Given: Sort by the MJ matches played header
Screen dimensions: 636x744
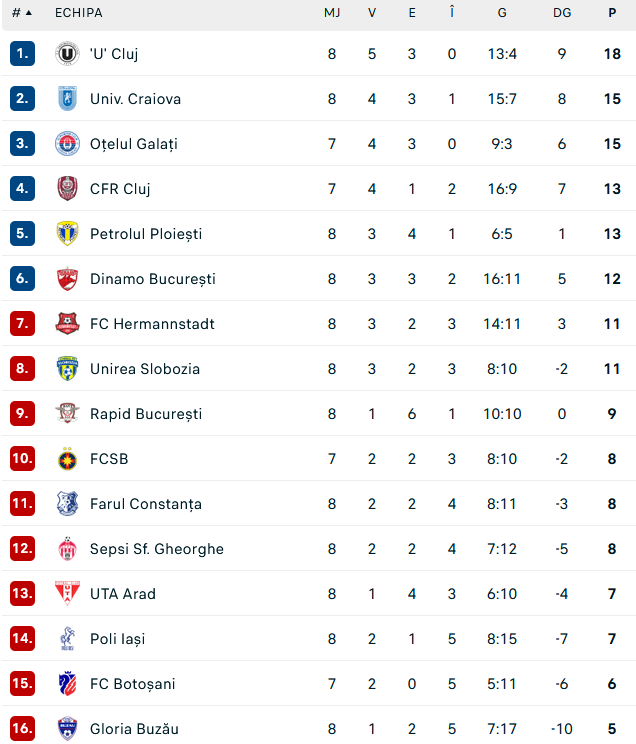Looking at the screenshot, I should 332,13.
